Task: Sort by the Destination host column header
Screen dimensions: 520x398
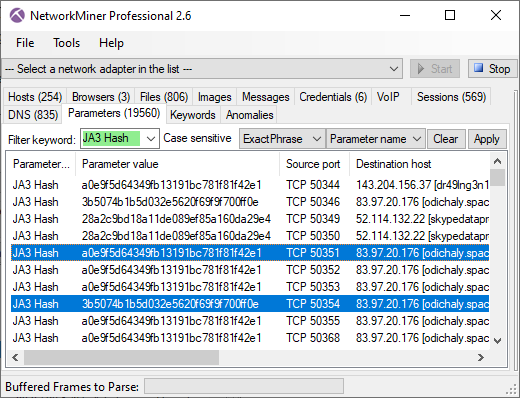Action: pyautogui.click(x=419, y=164)
